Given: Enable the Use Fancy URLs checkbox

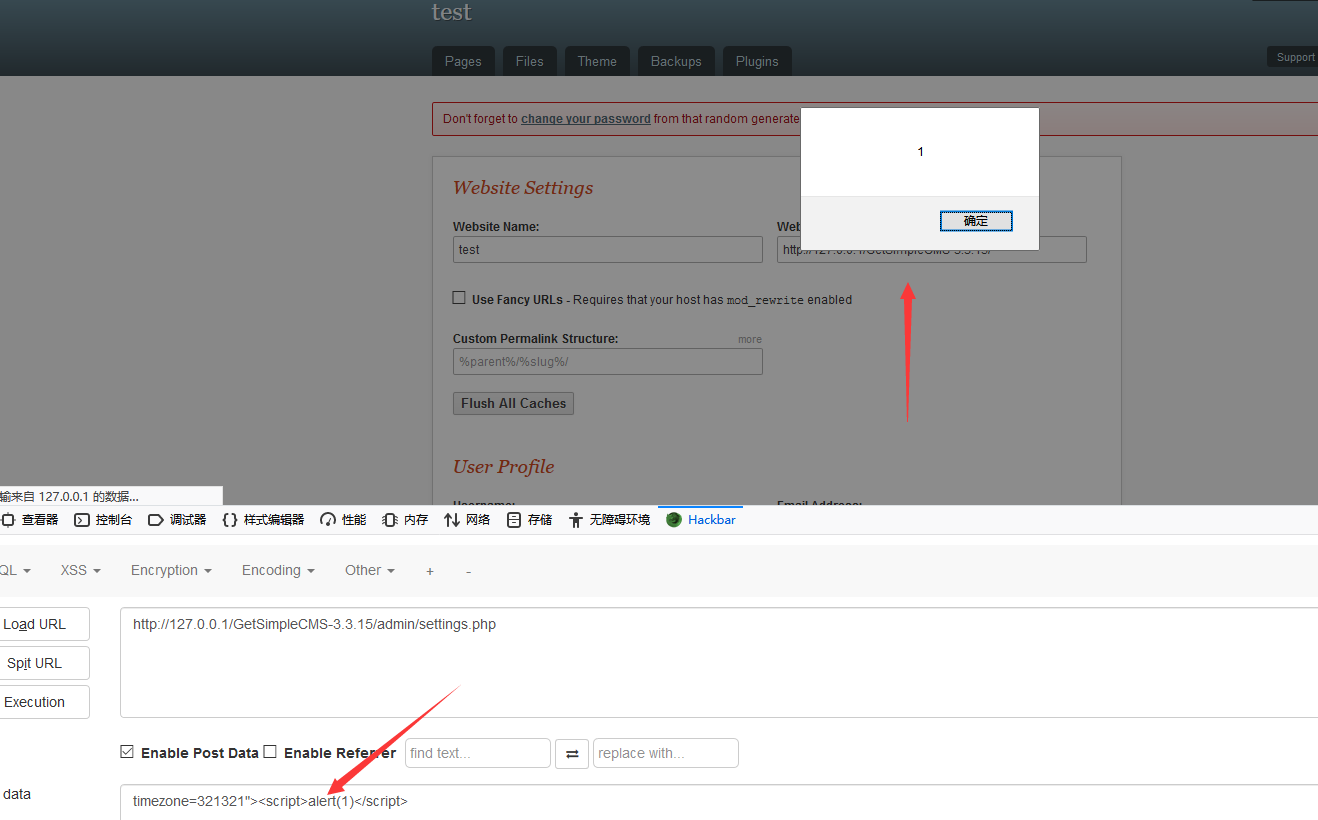Looking at the screenshot, I should point(459,298).
